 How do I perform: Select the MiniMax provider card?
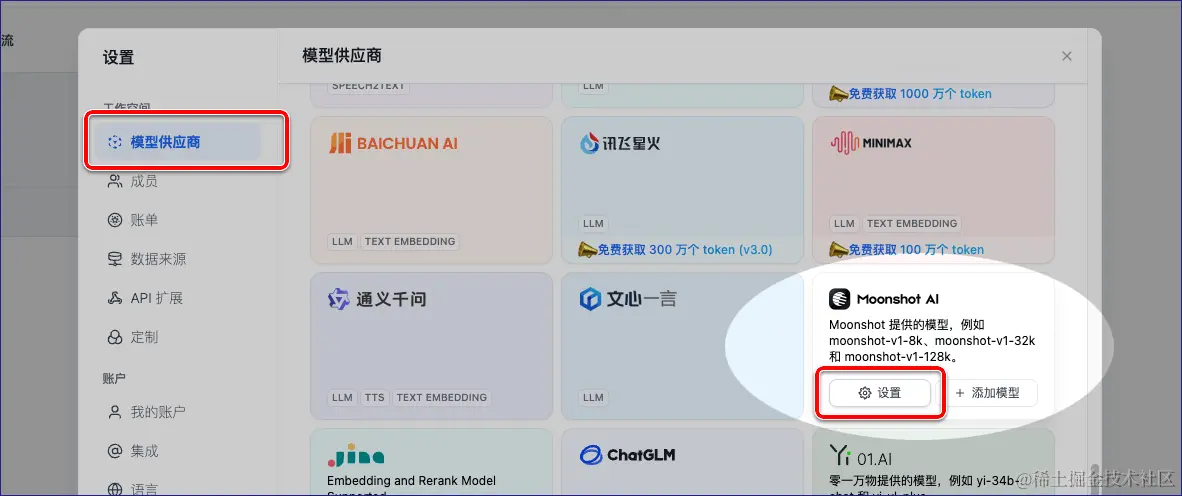(x=933, y=189)
